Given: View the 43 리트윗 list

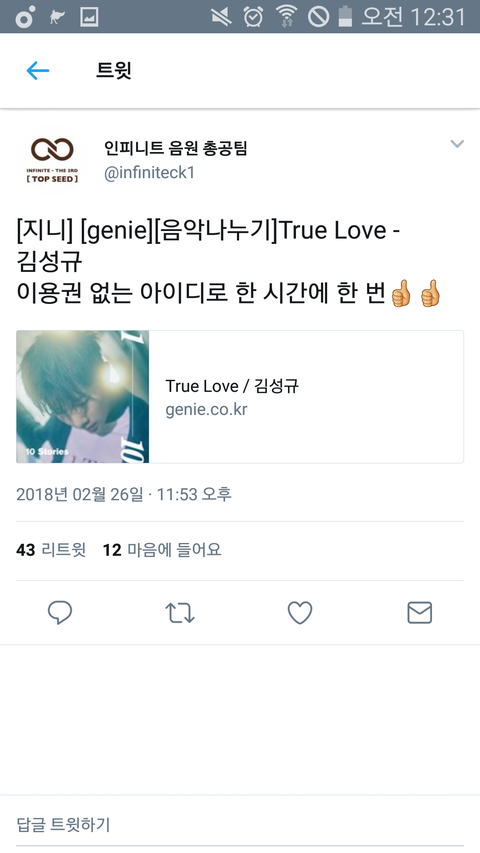Looking at the screenshot, I should 51,550.
